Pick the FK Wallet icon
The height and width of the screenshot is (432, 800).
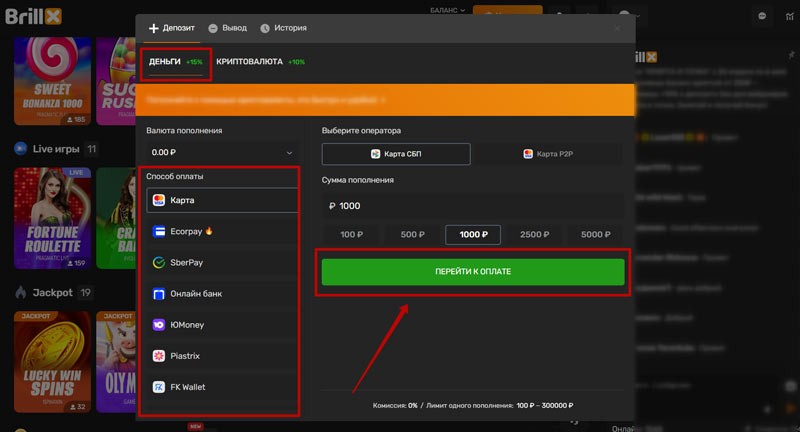159,387
